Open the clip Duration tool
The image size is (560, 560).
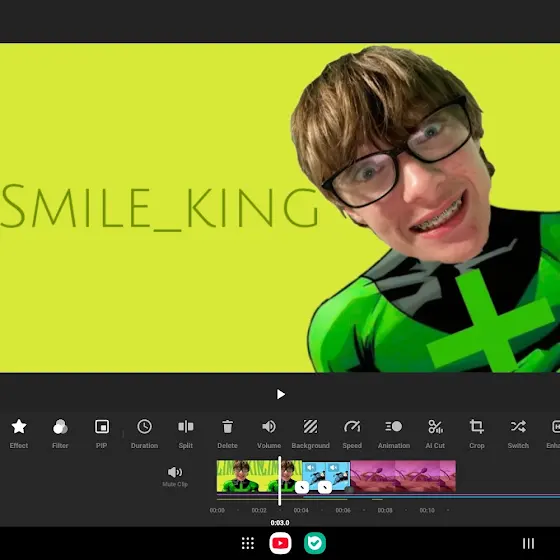click(144, 433)
